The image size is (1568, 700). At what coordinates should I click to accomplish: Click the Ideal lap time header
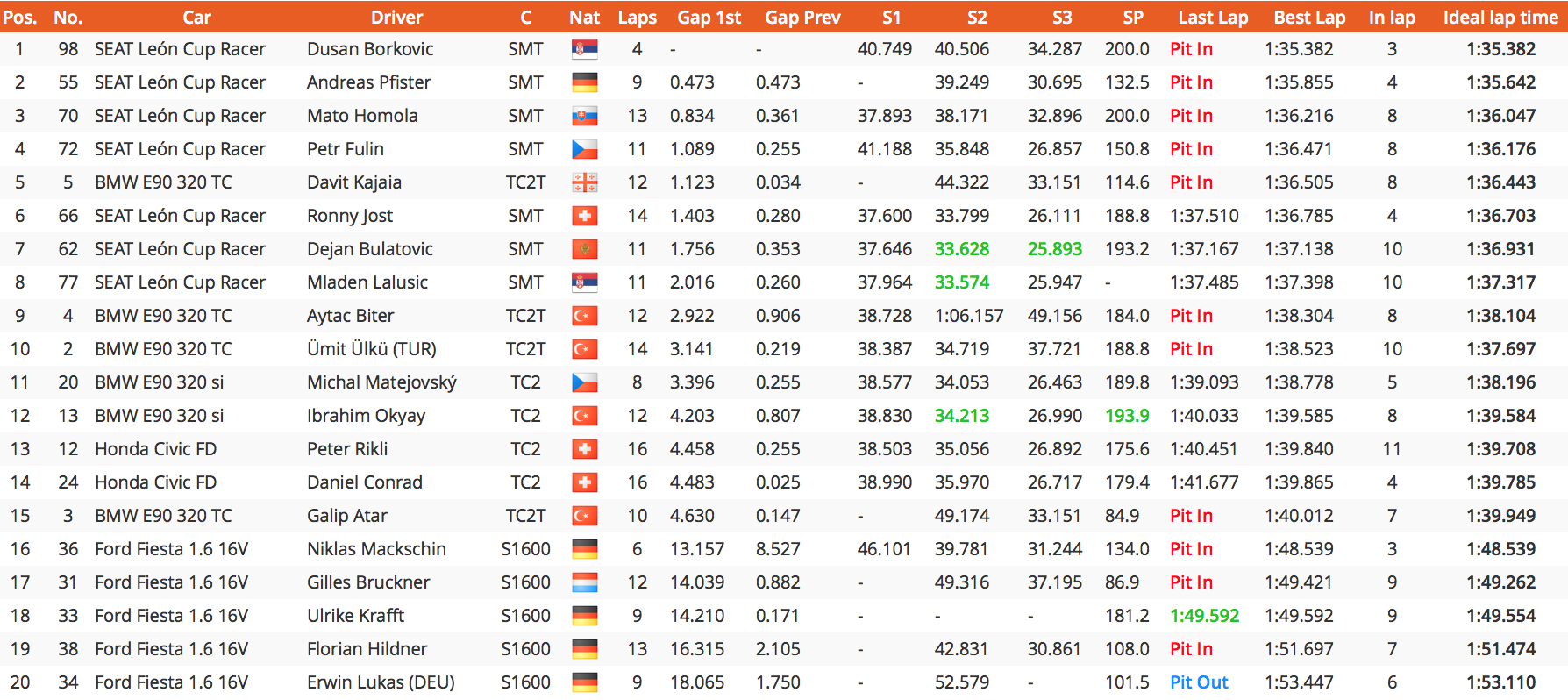point(1500,18)
